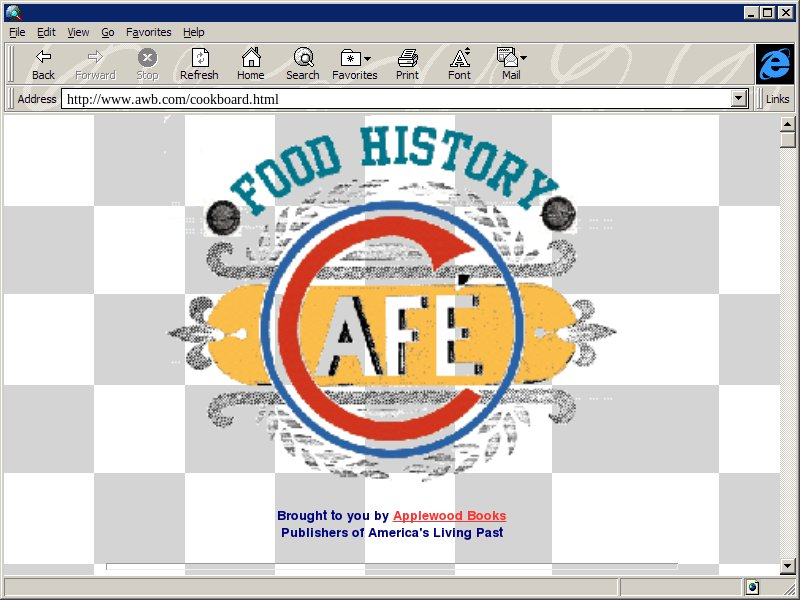800x600 pixels.
Task: Open the File menu
Action: (x=17, y=32)
